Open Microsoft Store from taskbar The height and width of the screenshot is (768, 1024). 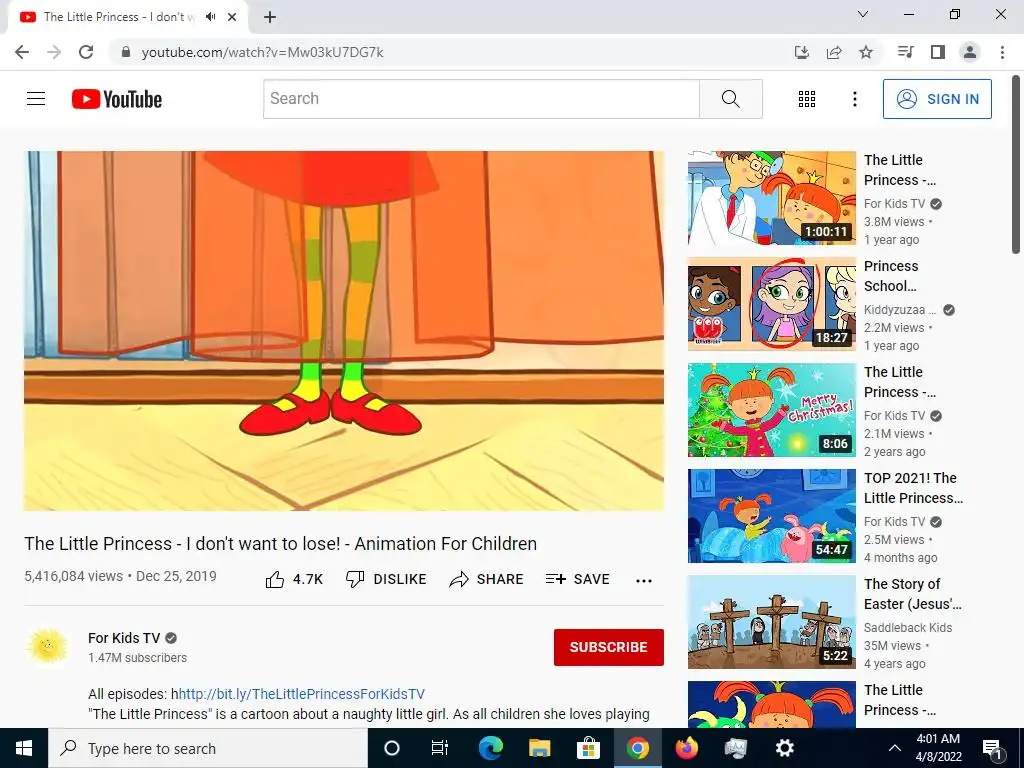point(588,748)
